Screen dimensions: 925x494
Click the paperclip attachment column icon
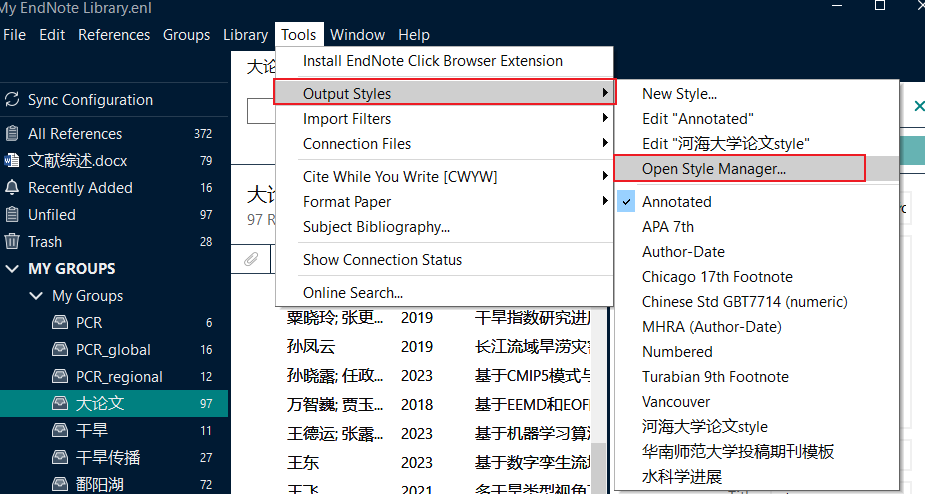coord(251,259)
